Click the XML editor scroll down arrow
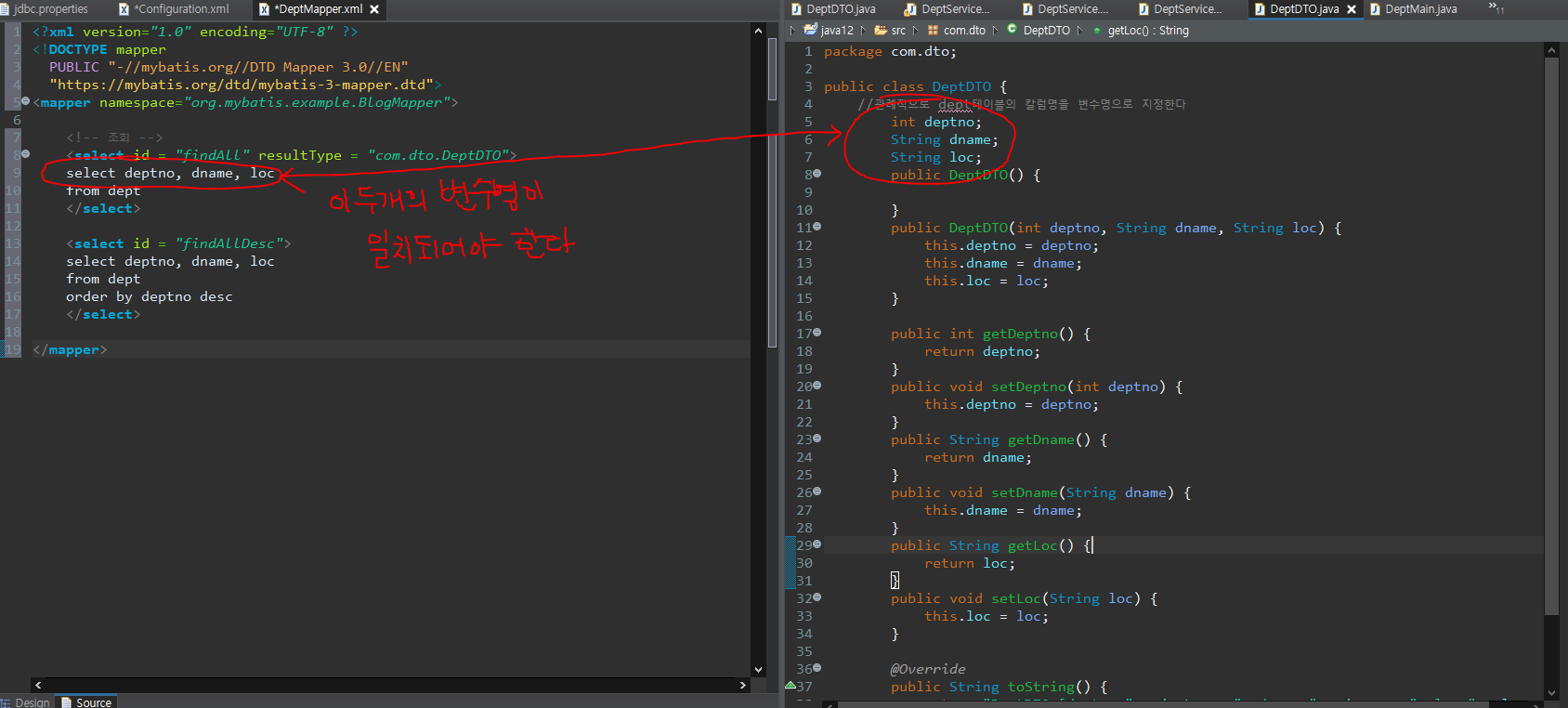 coord(759,669)
